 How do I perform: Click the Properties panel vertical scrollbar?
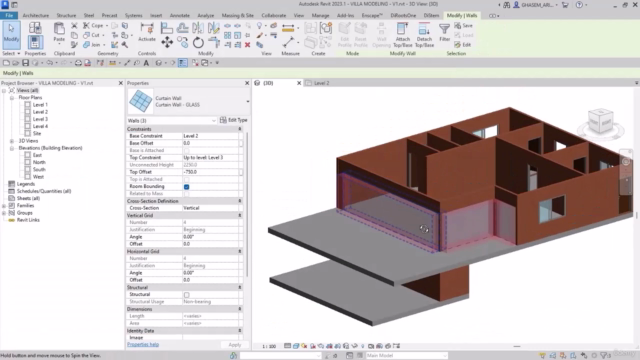point(247,204)
